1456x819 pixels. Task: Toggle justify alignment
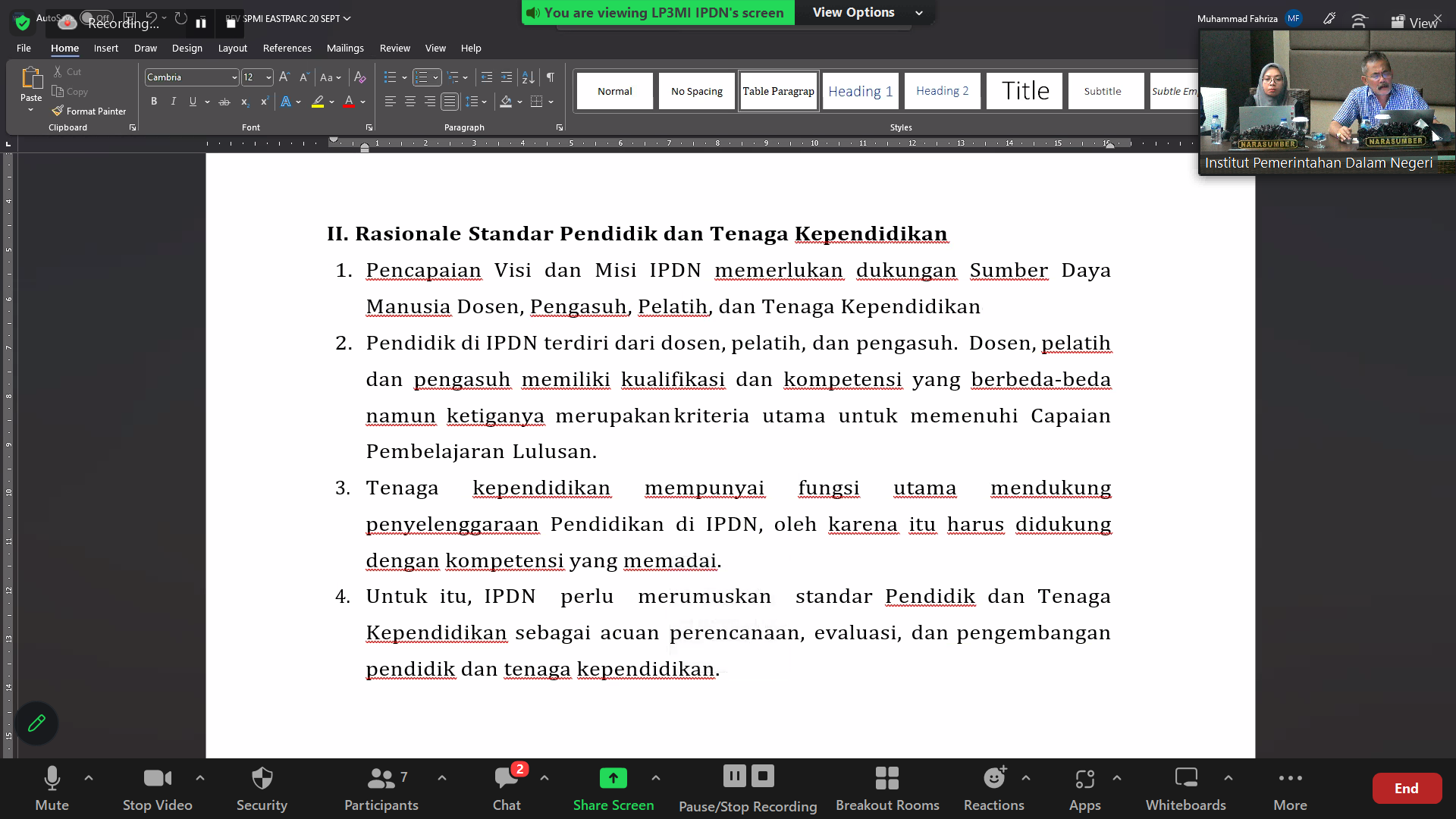point(450,102)
